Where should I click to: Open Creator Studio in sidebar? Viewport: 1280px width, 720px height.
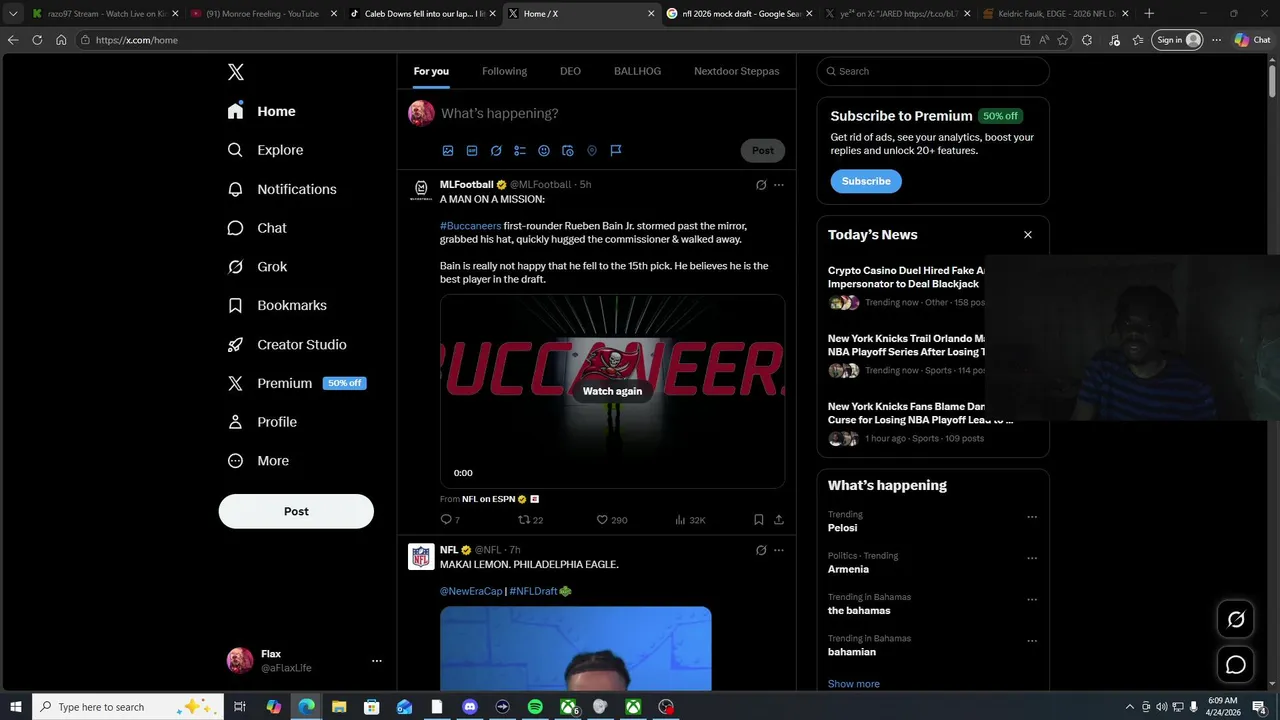click(x=287, y=344)
